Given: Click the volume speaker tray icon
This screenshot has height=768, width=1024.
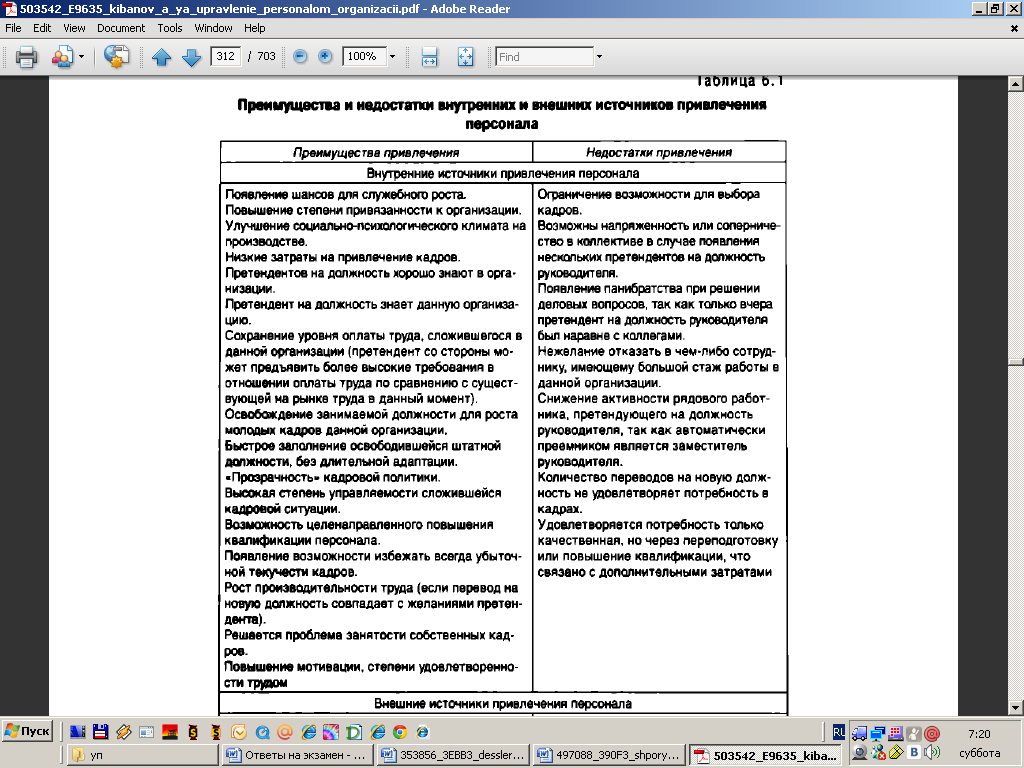Looking at the screenshot, I should pos(932,753).
